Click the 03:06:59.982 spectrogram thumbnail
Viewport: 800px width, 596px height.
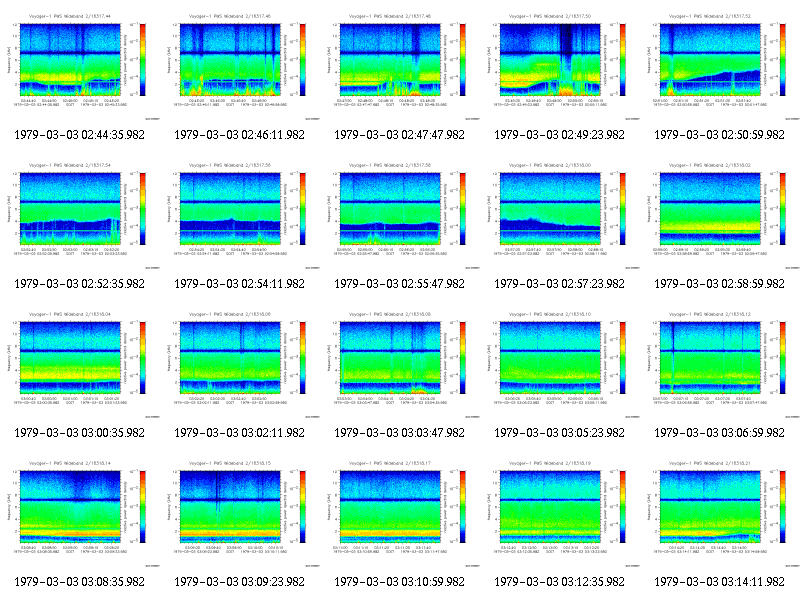[x=720, y=362]
